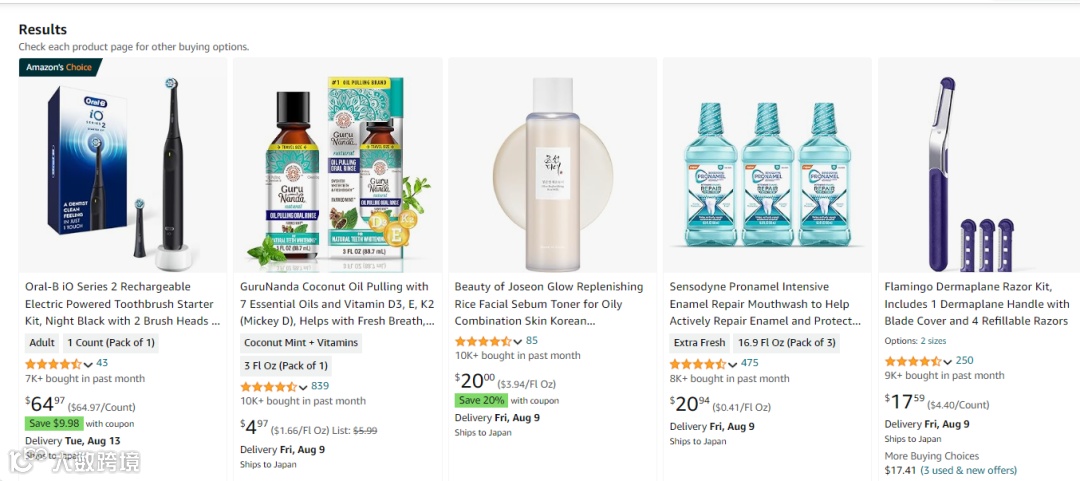
Task: Open the Oral-B iO toothbrush product image
Action: pyautogui.click(x=122, y=165)
